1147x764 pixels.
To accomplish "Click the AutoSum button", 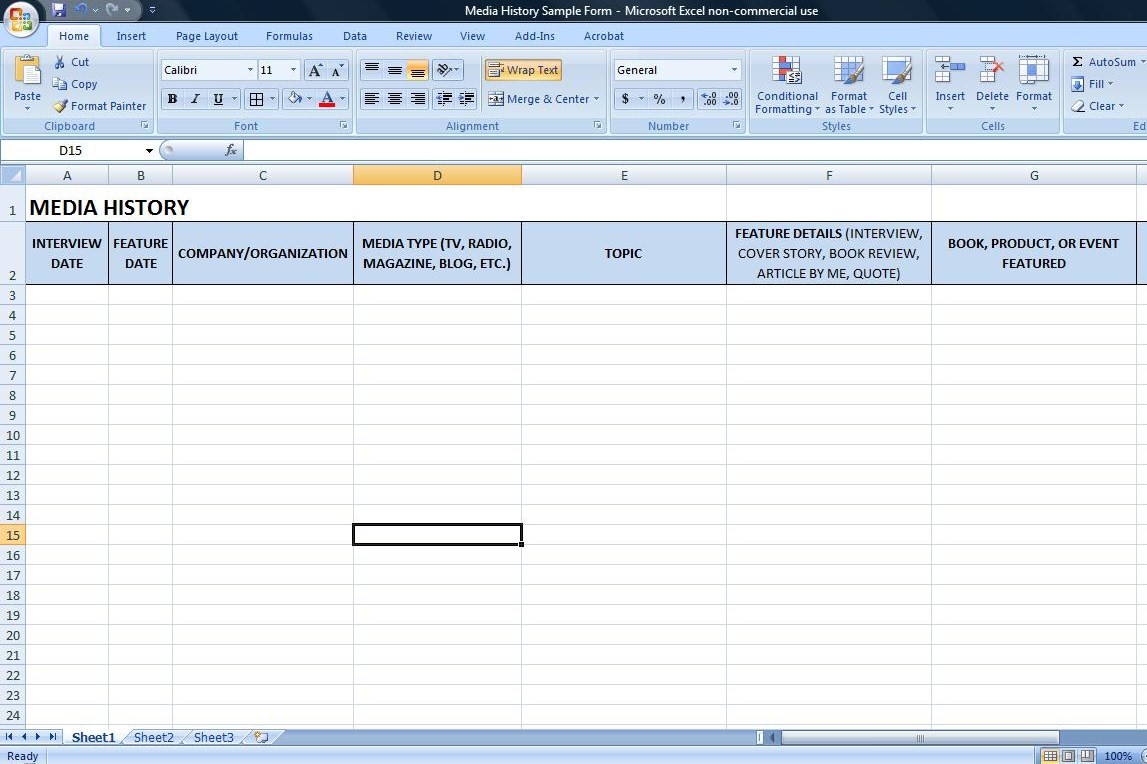I will 1104,62.
